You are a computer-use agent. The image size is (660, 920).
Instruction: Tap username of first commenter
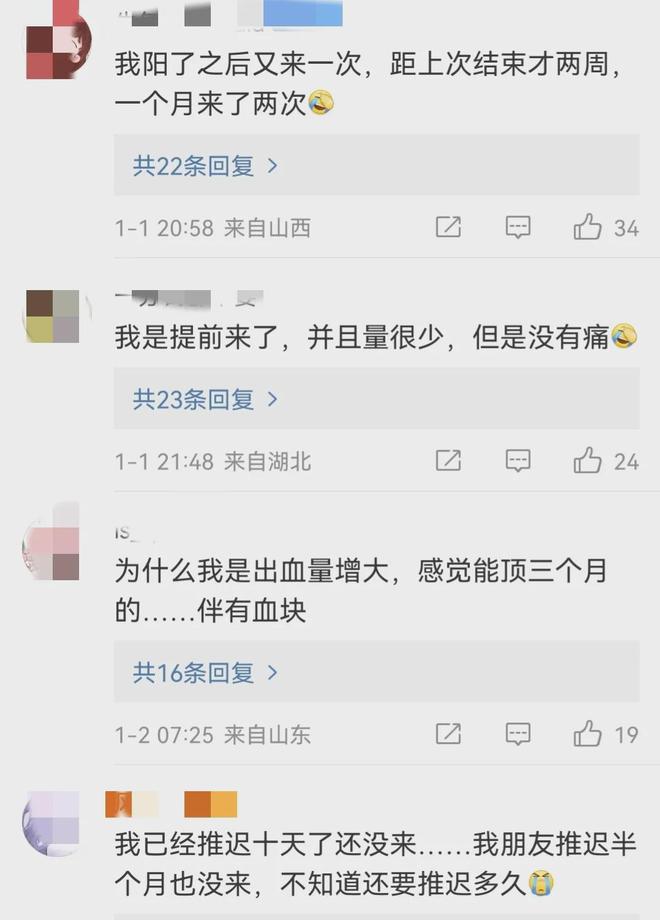pyautogui.click(x=229, y=14)
